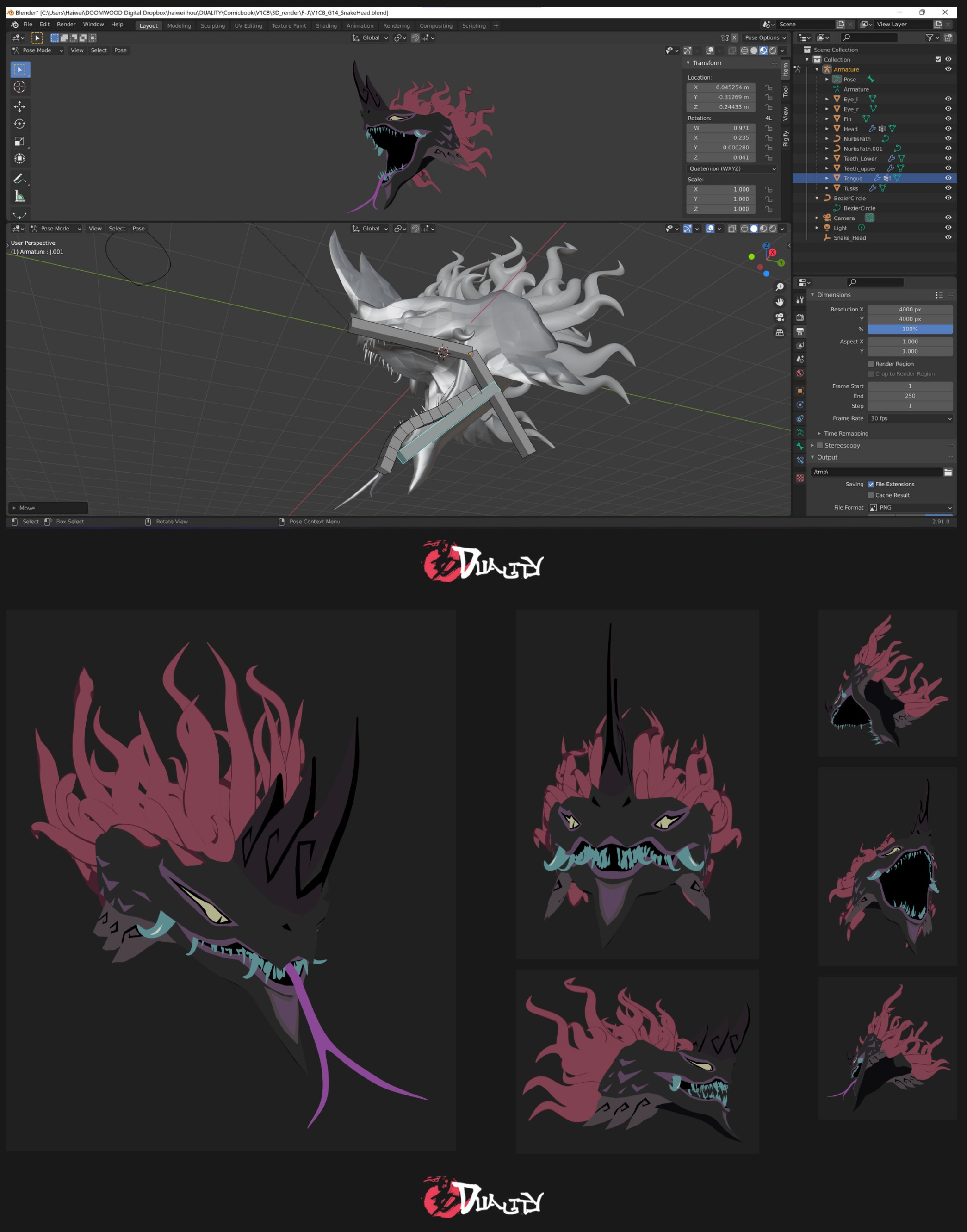Toggle visibility of the Camera object
967x1232 pixels.
coord(948,218)
